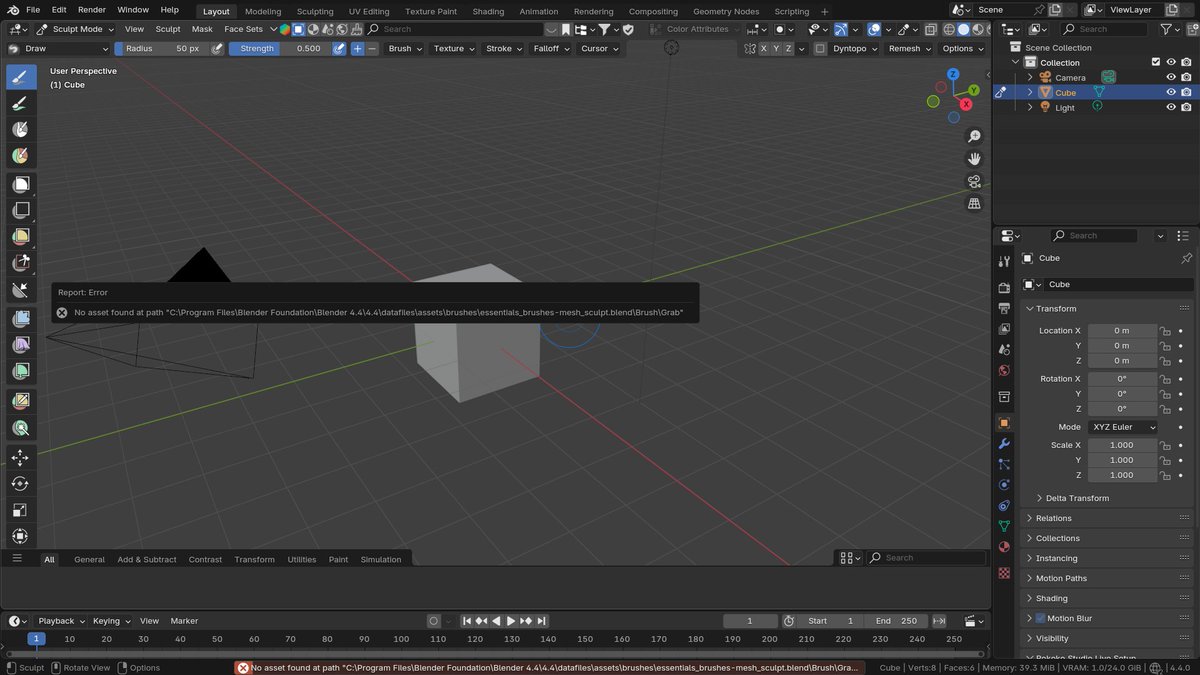Open the Scene properties tab
Screen dimensions: 1200x675
pos(1004,349)
